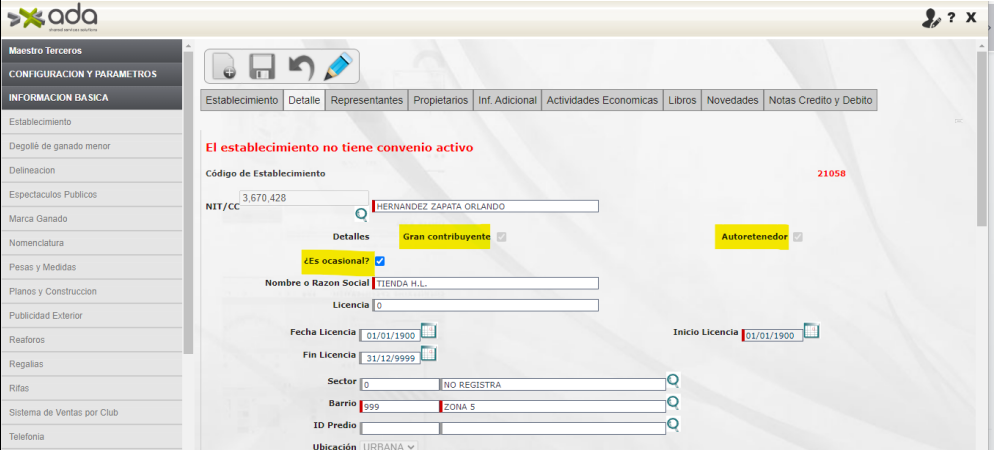Click the Nombre o Razon Social field

[x=486, y=283]
